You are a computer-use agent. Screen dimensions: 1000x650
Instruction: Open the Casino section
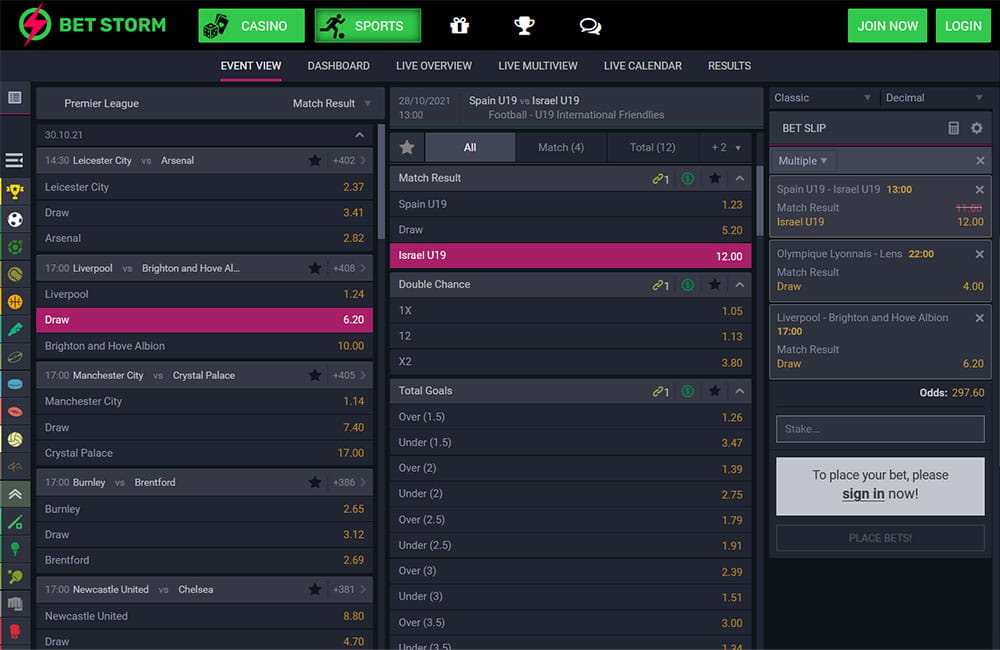[251, 26]
